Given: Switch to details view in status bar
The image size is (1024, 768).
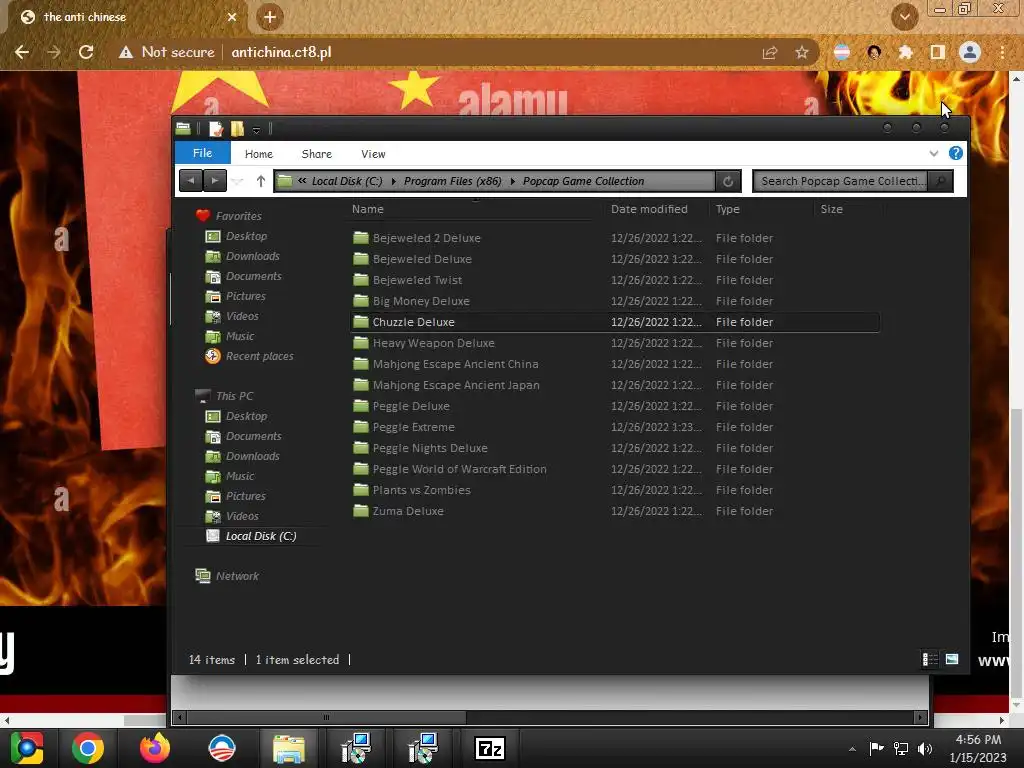Looking at the screenshot, I should coord(929,660).
